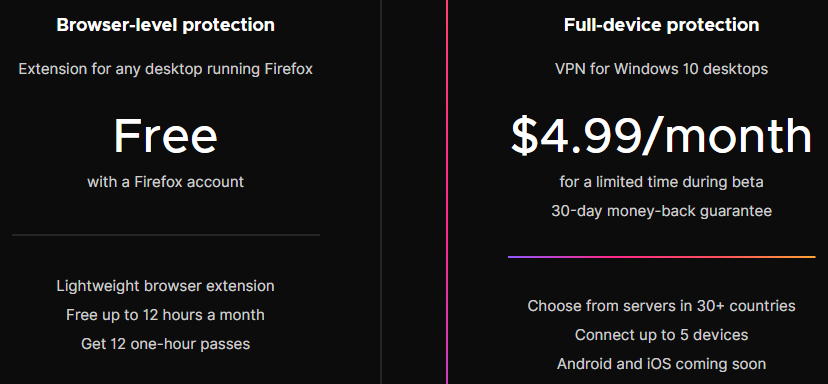Click the word Firefox in extension description
Viewport: 828px width, 384px height.
point(288,69)
